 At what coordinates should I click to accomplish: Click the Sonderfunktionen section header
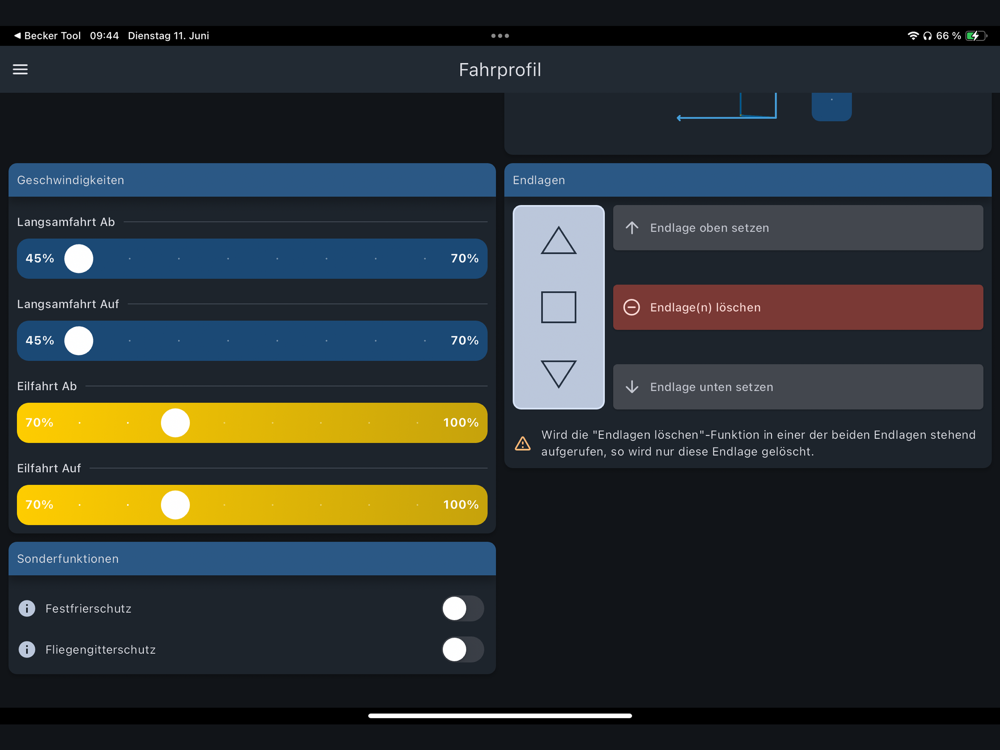click(x=252, y=559)
